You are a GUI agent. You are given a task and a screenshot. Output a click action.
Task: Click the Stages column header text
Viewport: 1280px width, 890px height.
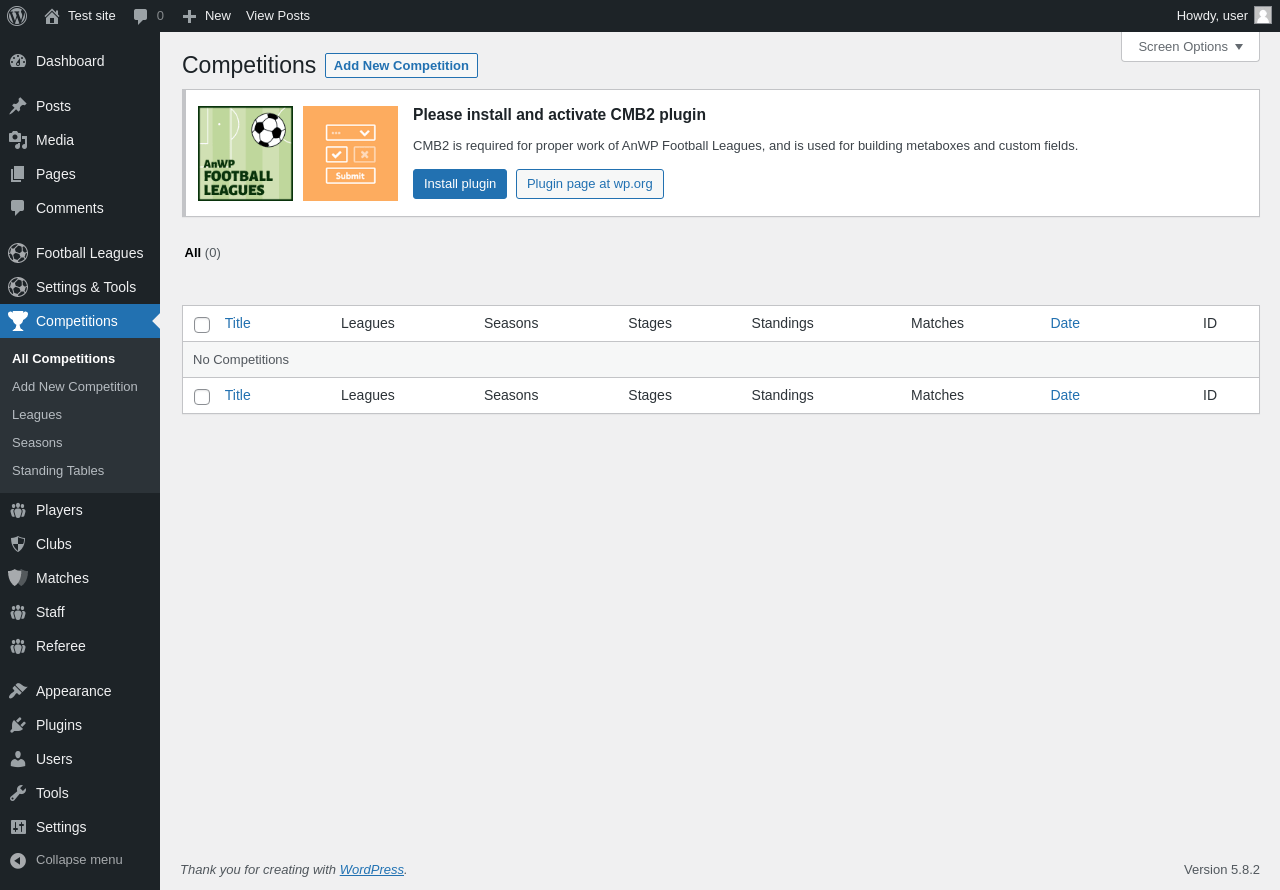coord(650,323)
